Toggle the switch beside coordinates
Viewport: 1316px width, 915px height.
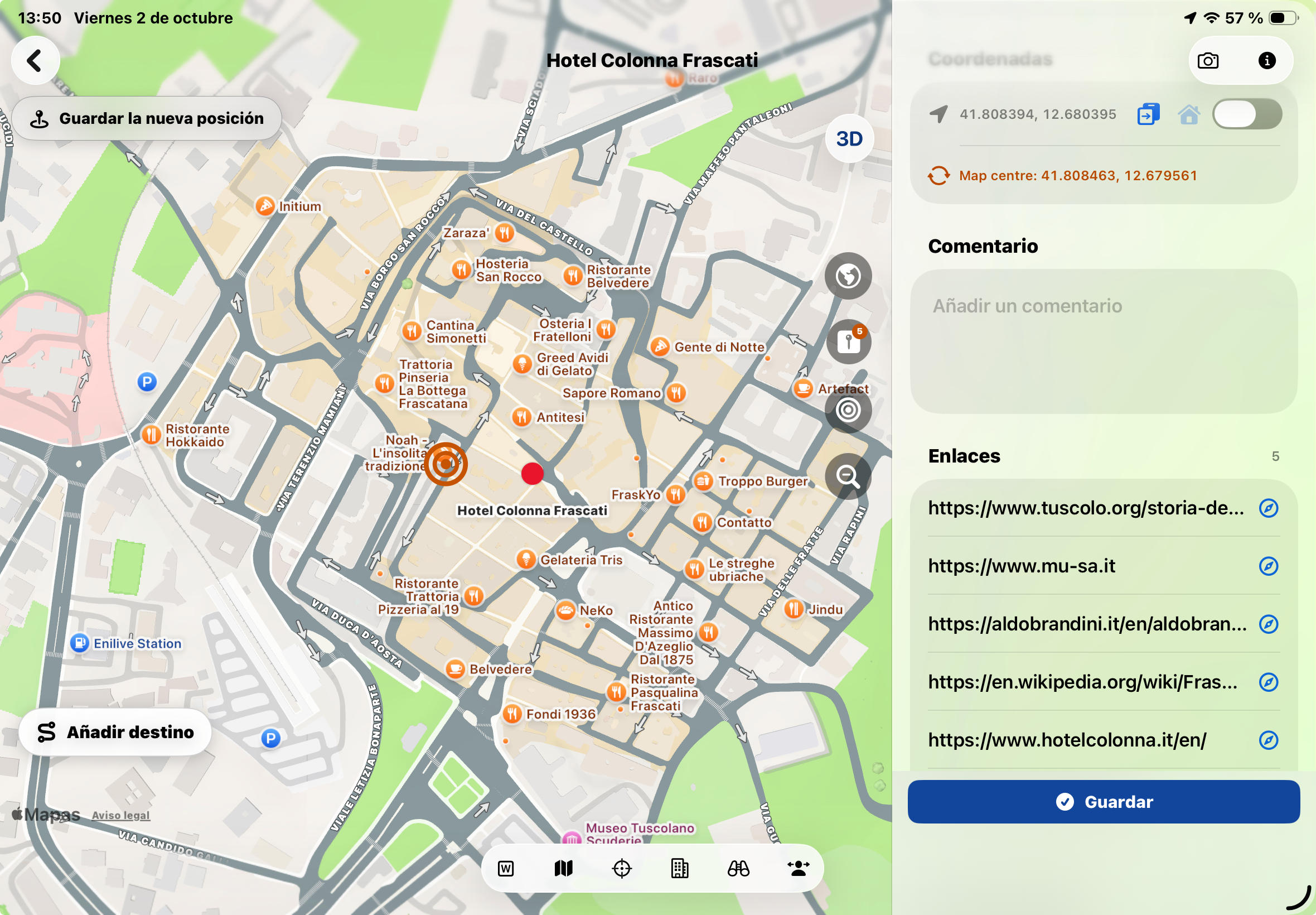pos(1247,114)
